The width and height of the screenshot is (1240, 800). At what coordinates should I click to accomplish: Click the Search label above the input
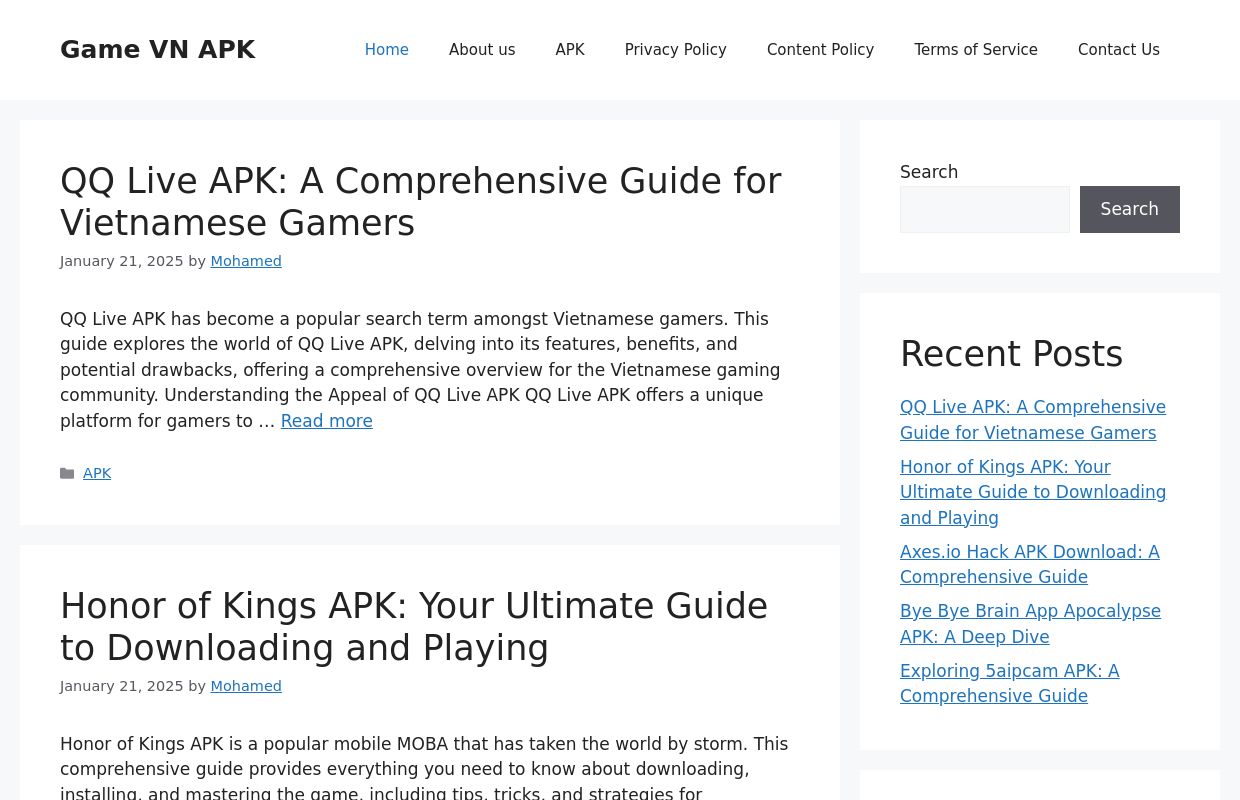[928, 172]
